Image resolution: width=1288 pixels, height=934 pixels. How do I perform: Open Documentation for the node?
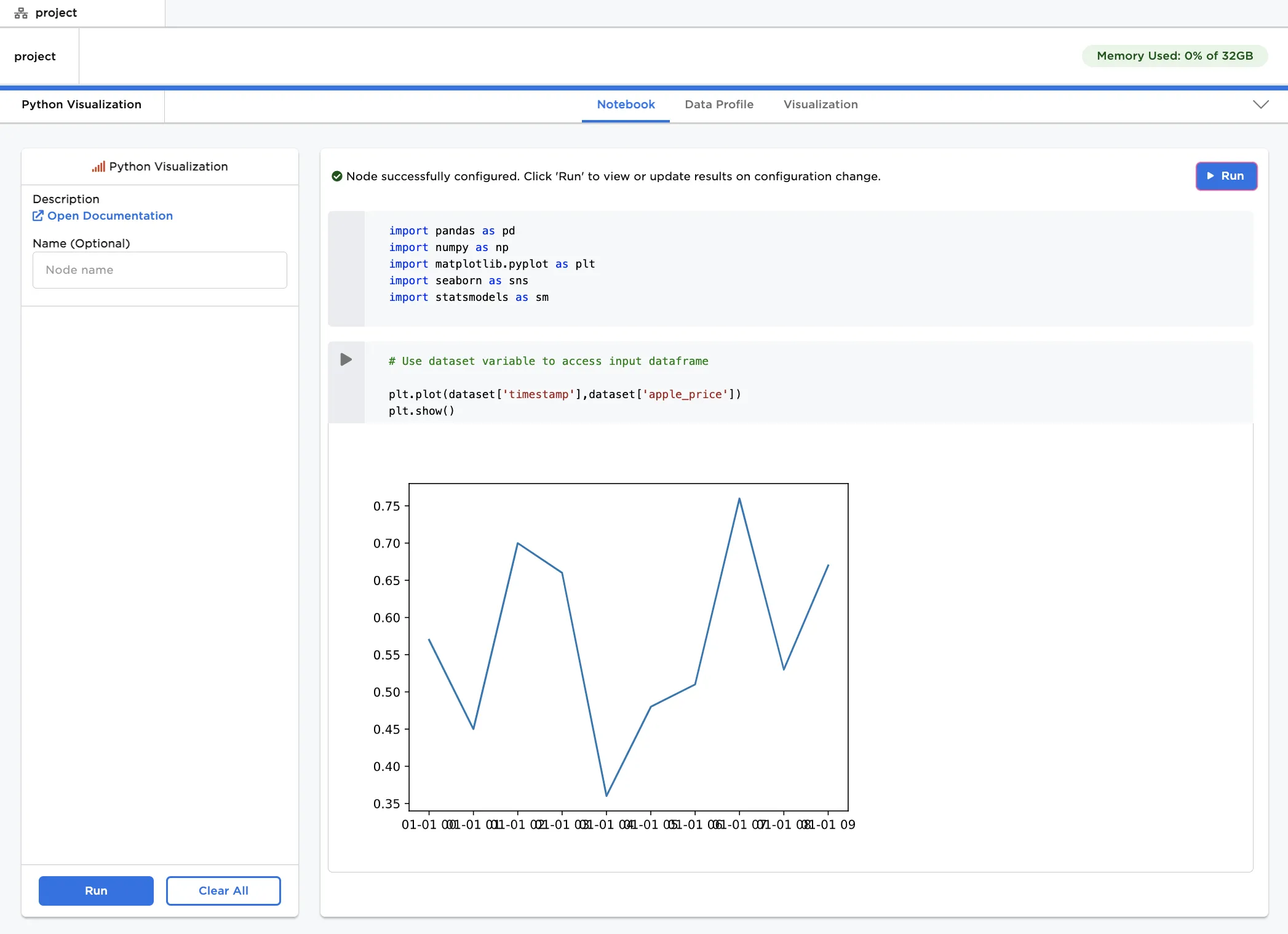click(x=110, y=216)
